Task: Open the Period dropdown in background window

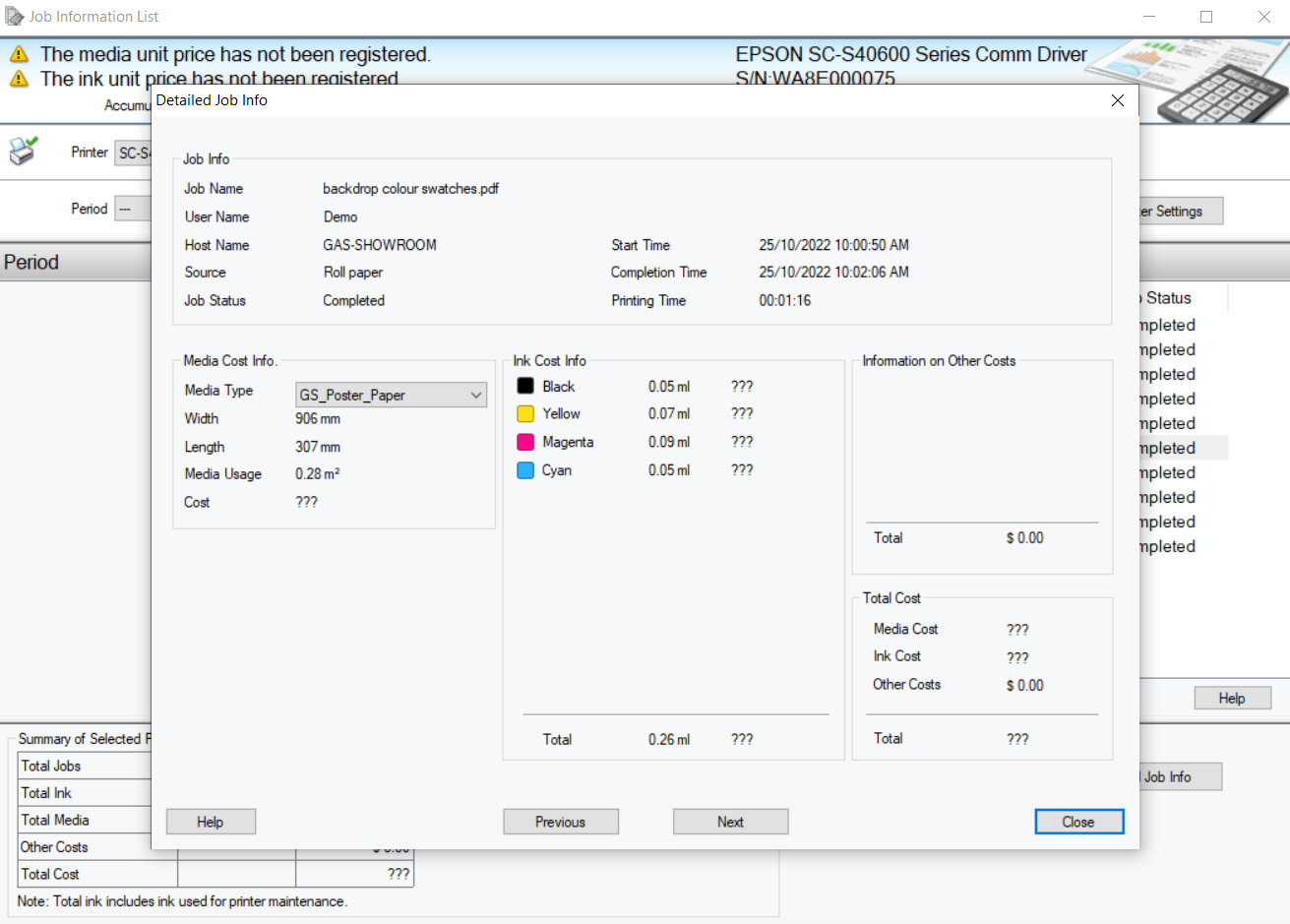Action: point(133,209)
